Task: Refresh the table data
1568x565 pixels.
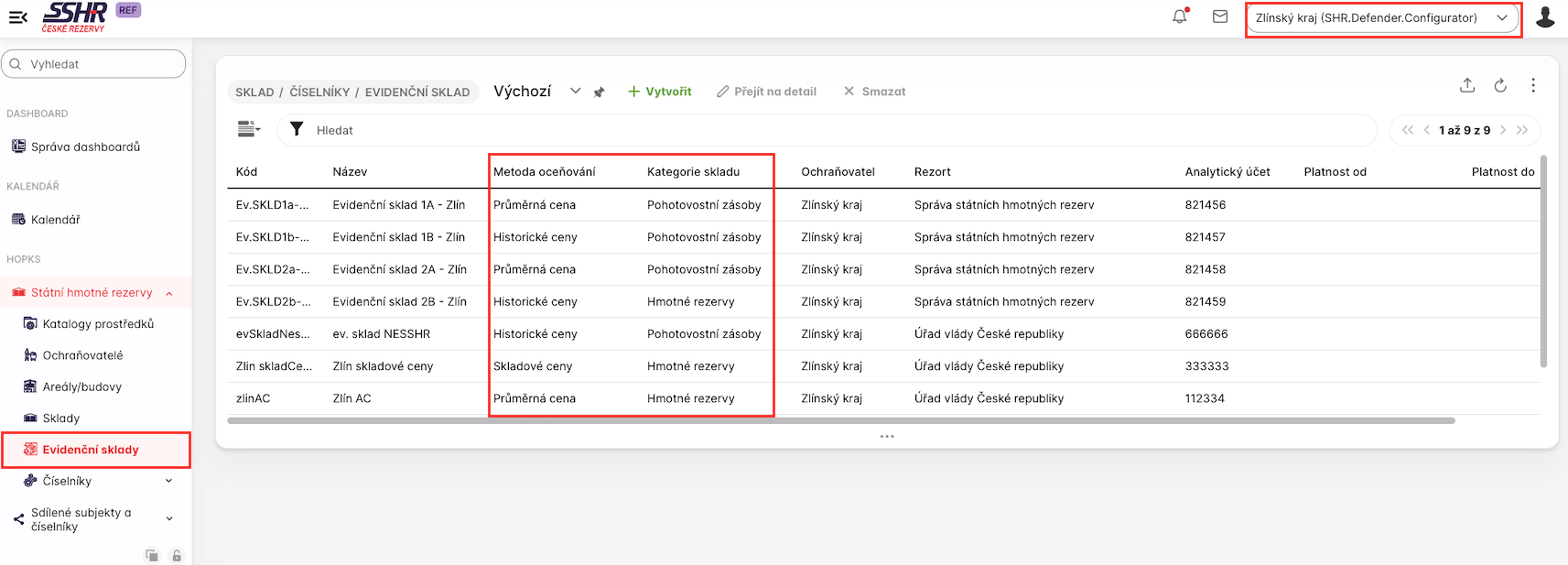Action: (1500, 85)
